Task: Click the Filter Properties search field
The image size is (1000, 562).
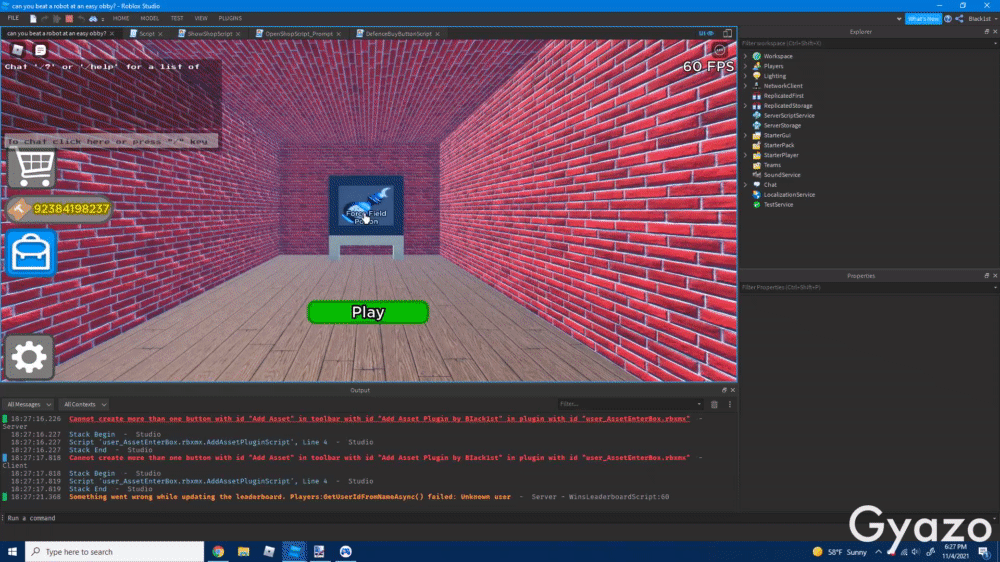Action: [868, 287]
